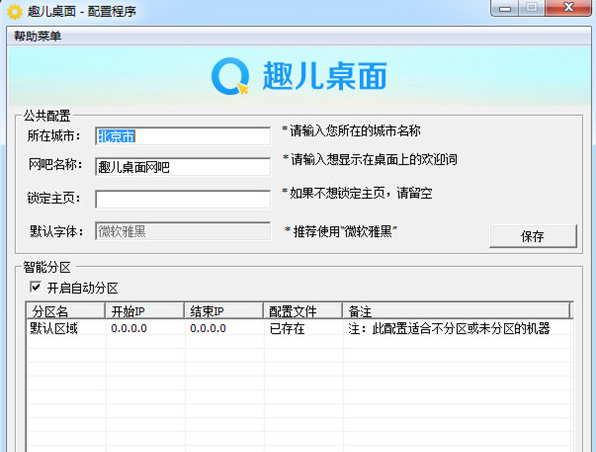Screen dimensions: 596x452
Task: Close the 配置程序 window
Action: point(568,8)
